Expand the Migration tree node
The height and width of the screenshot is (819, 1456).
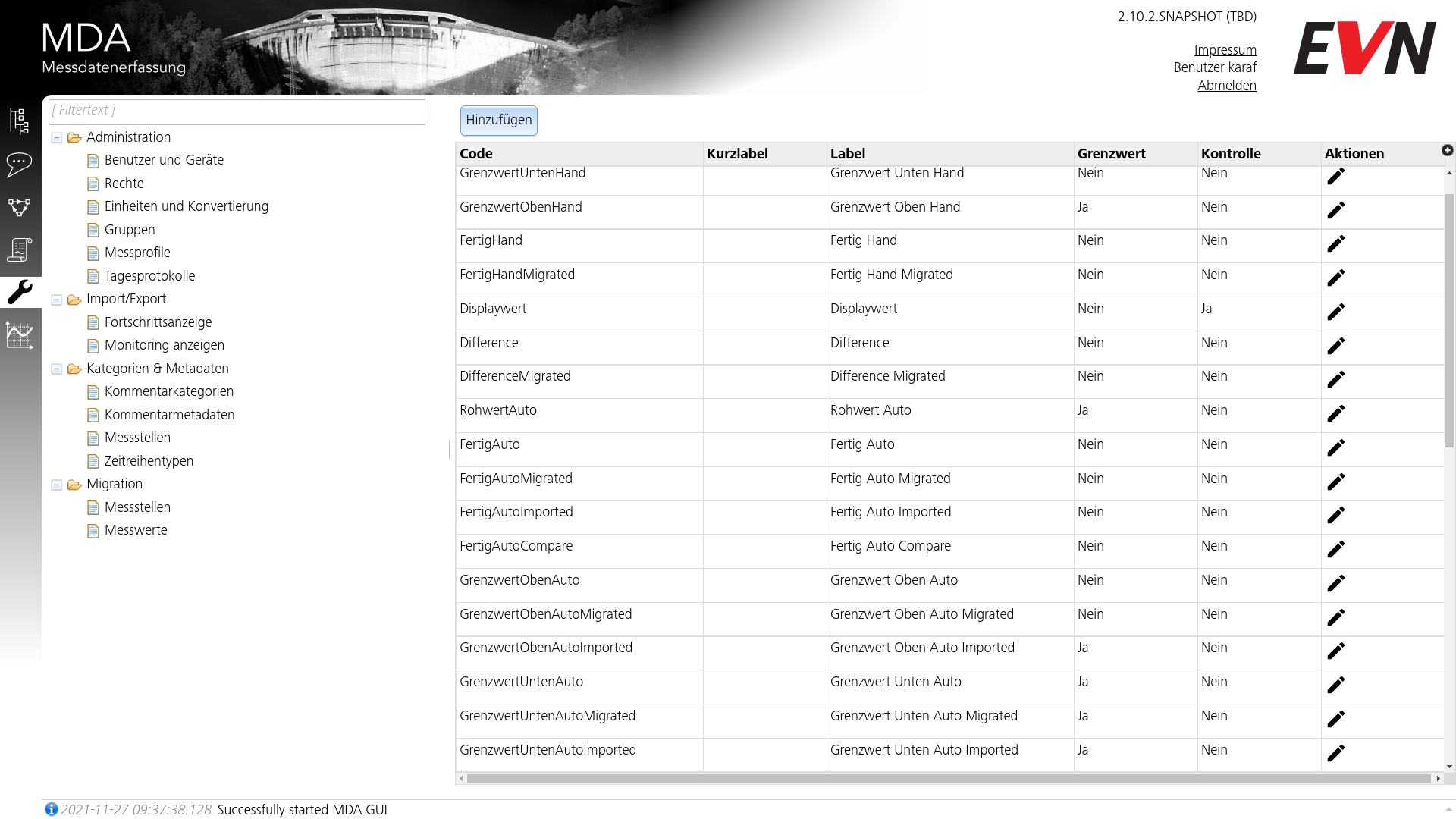click(57, 483)
